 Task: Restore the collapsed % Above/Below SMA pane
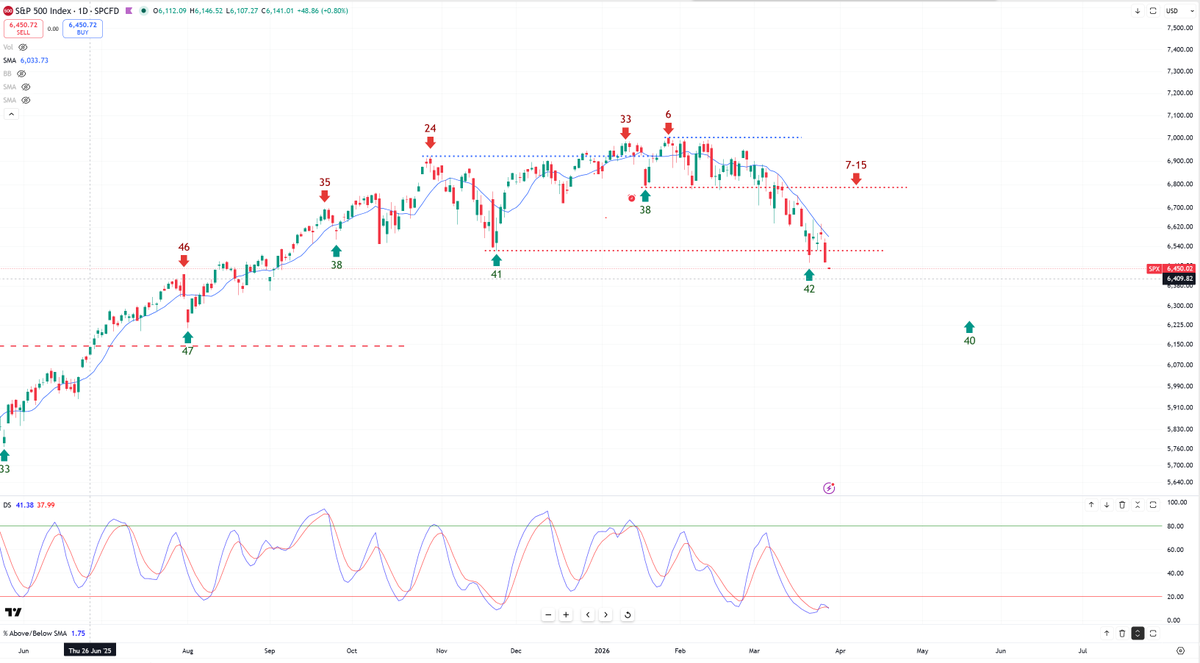pos(1138,633)
